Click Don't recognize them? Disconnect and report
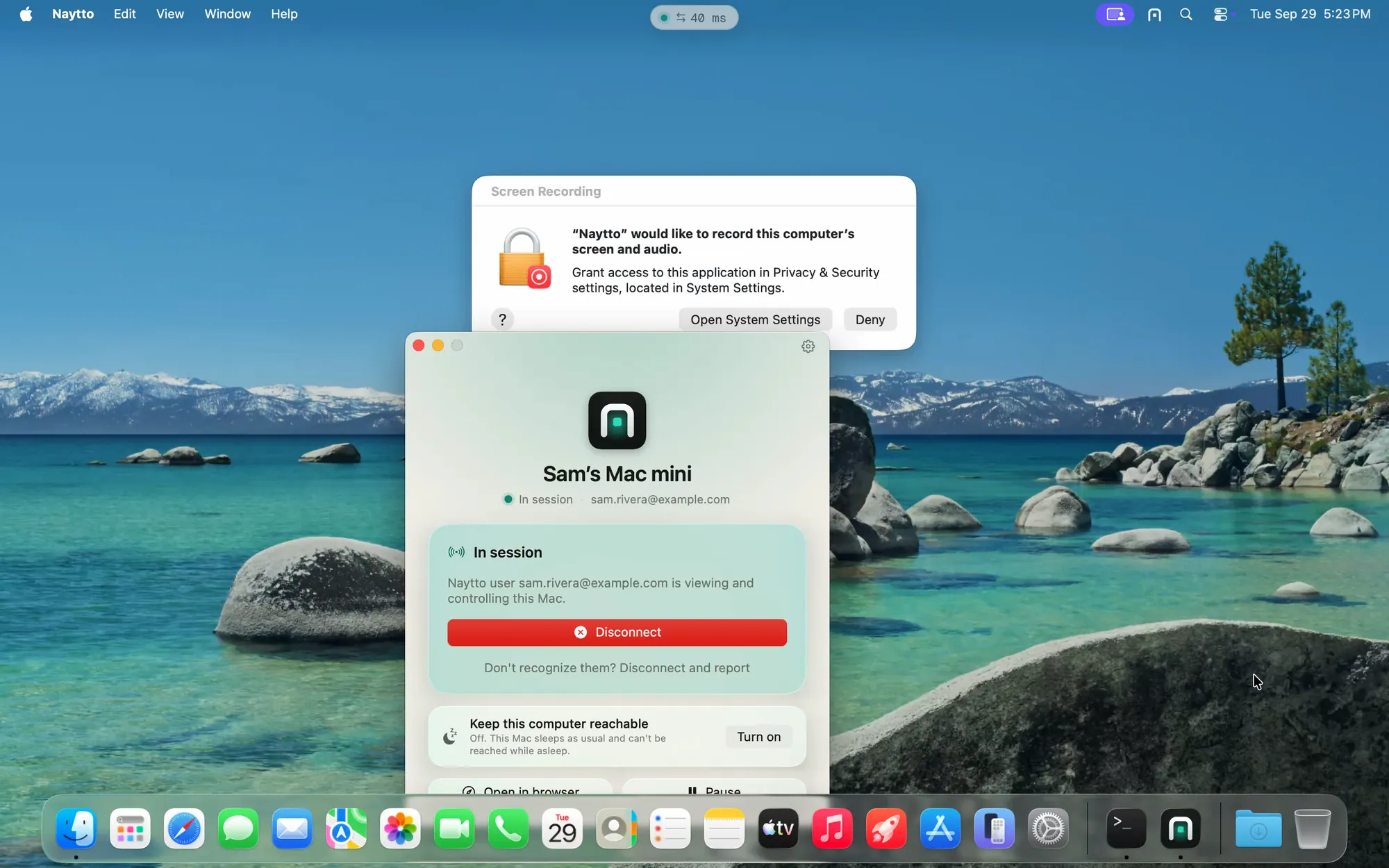The width and height of the screenshot is (1389, 868). 617,667
